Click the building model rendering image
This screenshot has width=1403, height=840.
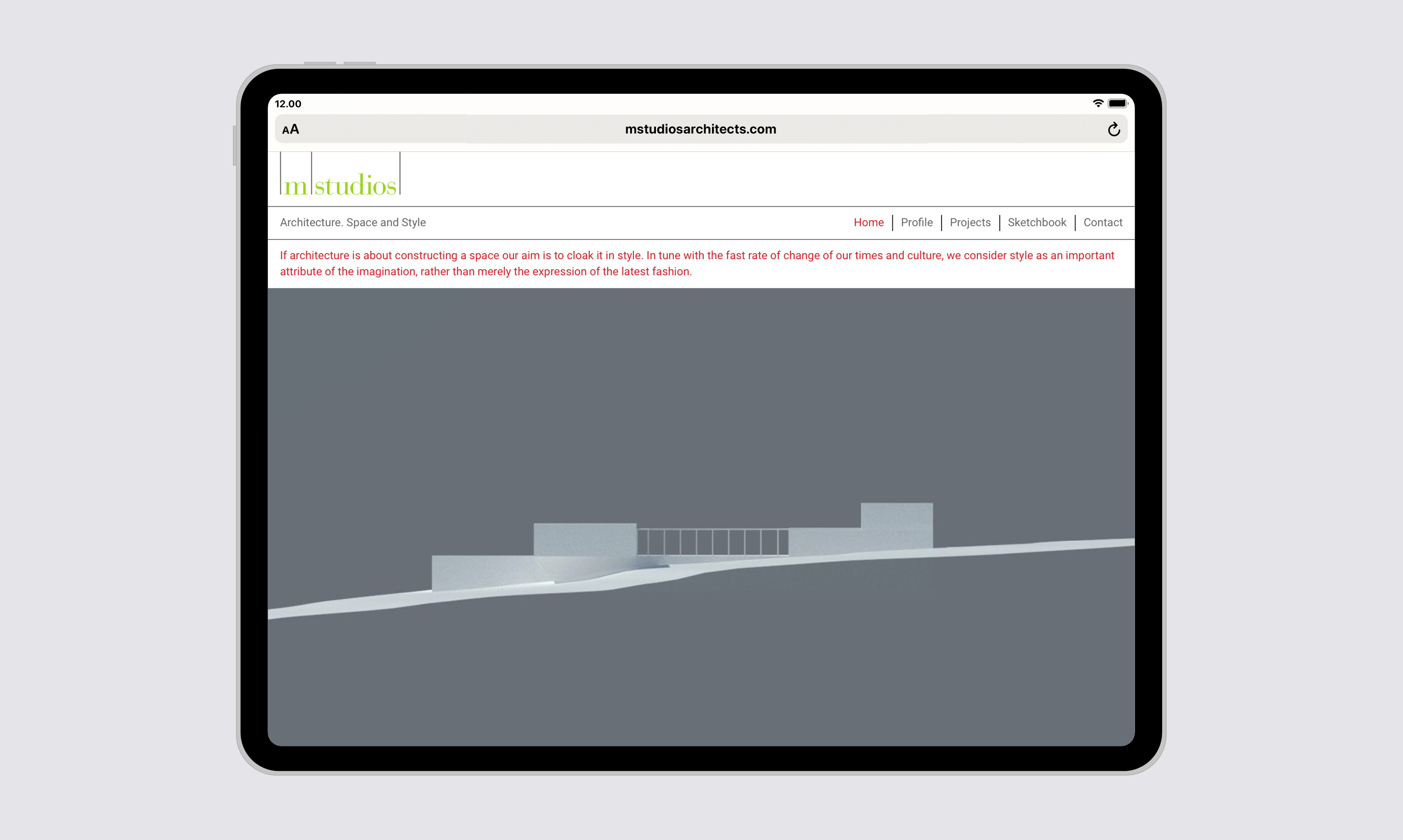pyautogui.click(x=701, y=517)
